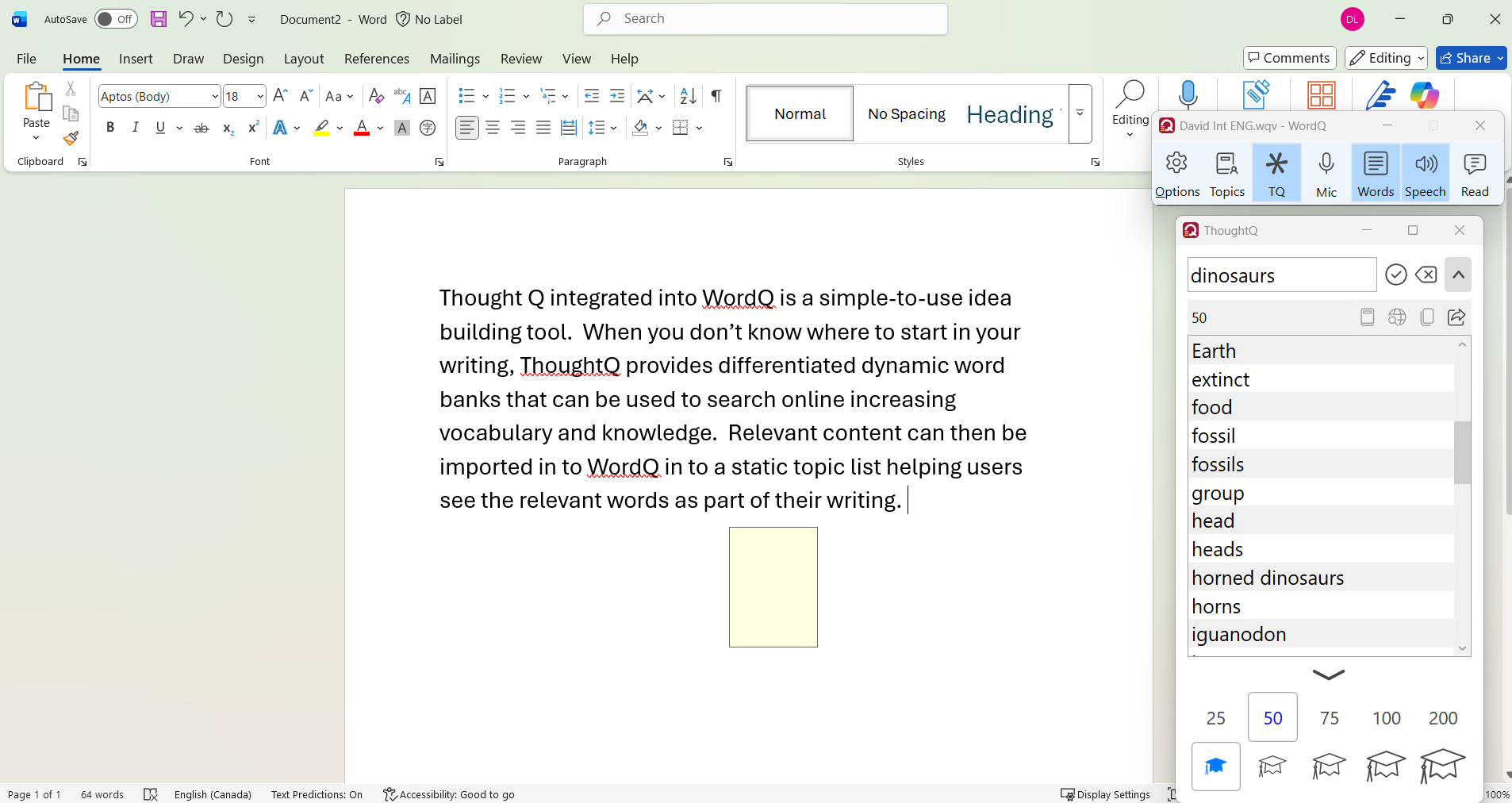Apply red font color
Viewport: 1512px width, 803px height.
[x=362, y=128]
